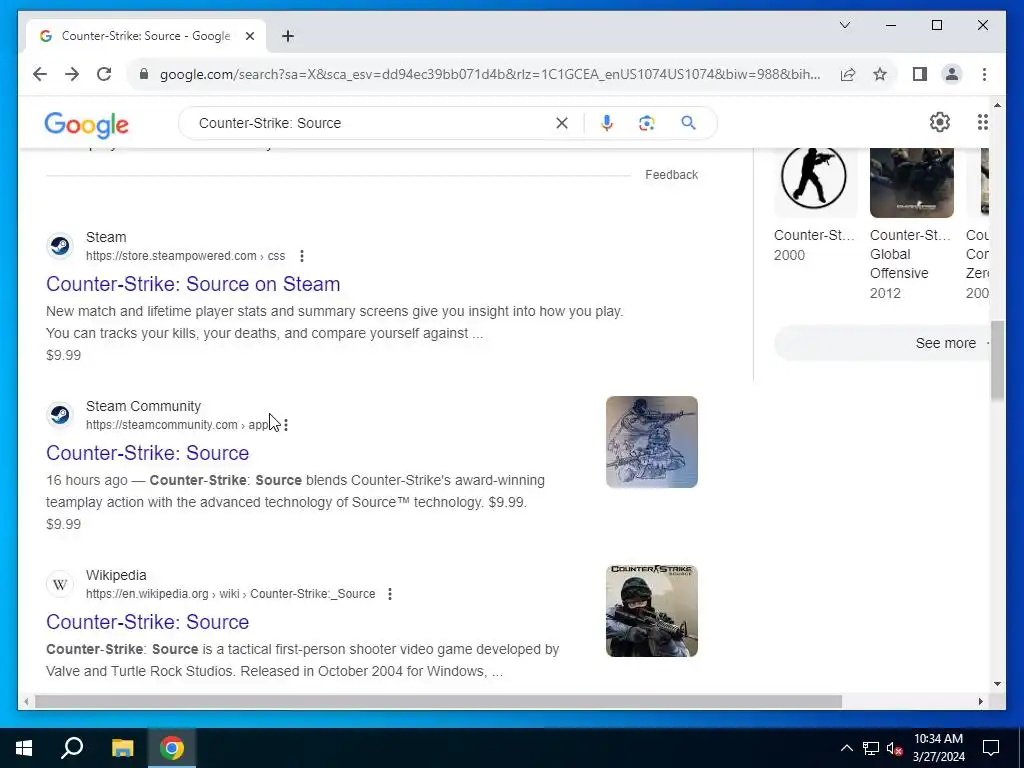View site information padlock icon
The width and height of the screenshot is (1024, 768).
tap(144, 74)
